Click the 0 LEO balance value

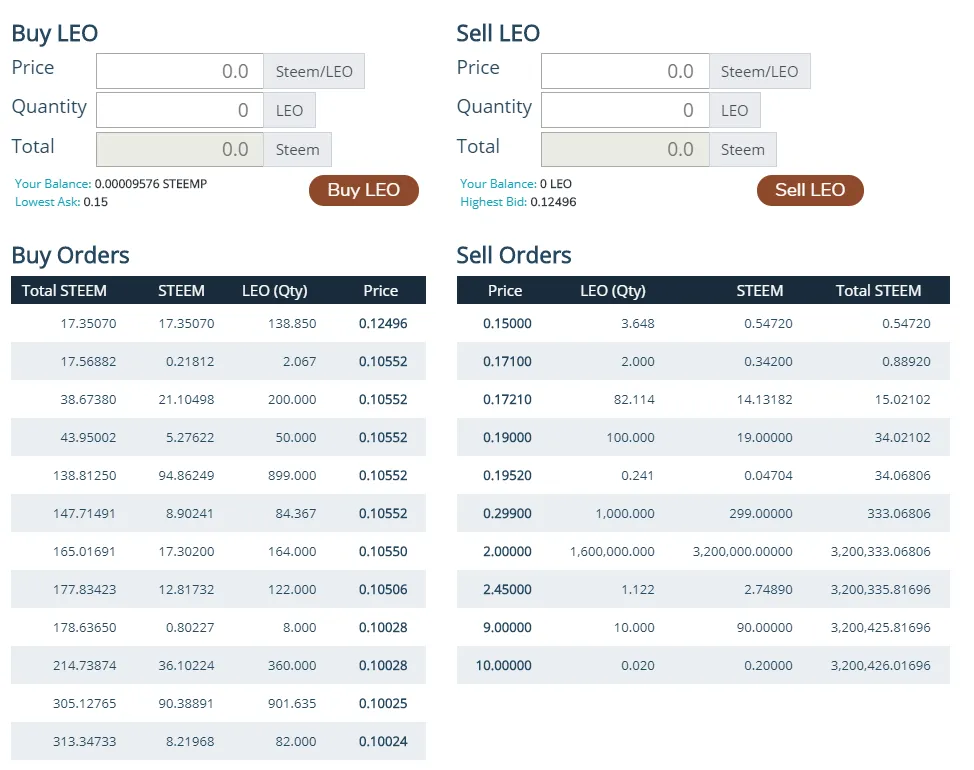click(556, 184)
